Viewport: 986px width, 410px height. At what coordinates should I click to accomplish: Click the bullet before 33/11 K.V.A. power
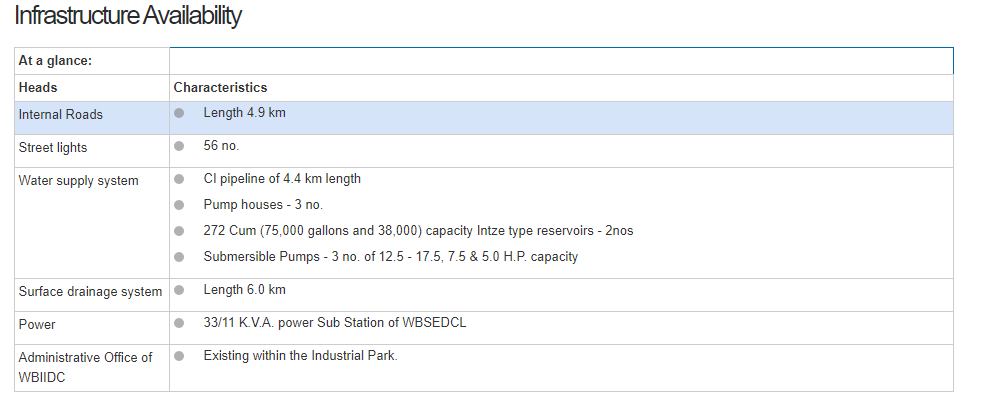coord(179,323)
